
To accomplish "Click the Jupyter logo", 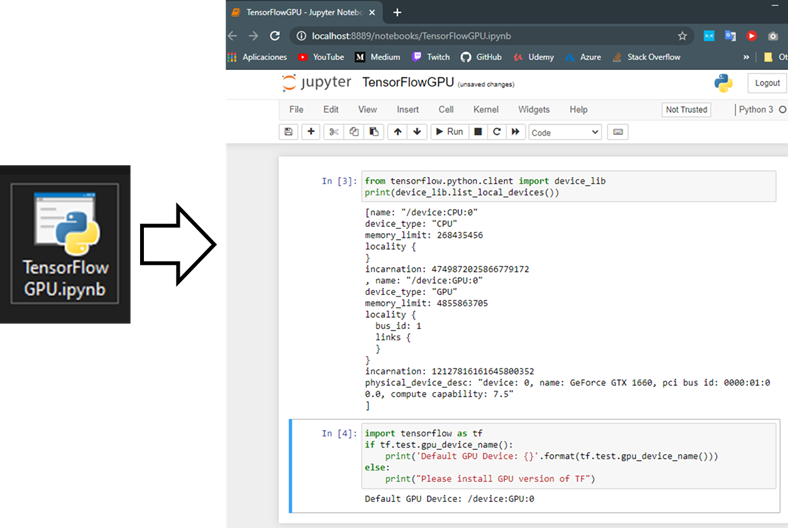I will [x=316, y=82].
